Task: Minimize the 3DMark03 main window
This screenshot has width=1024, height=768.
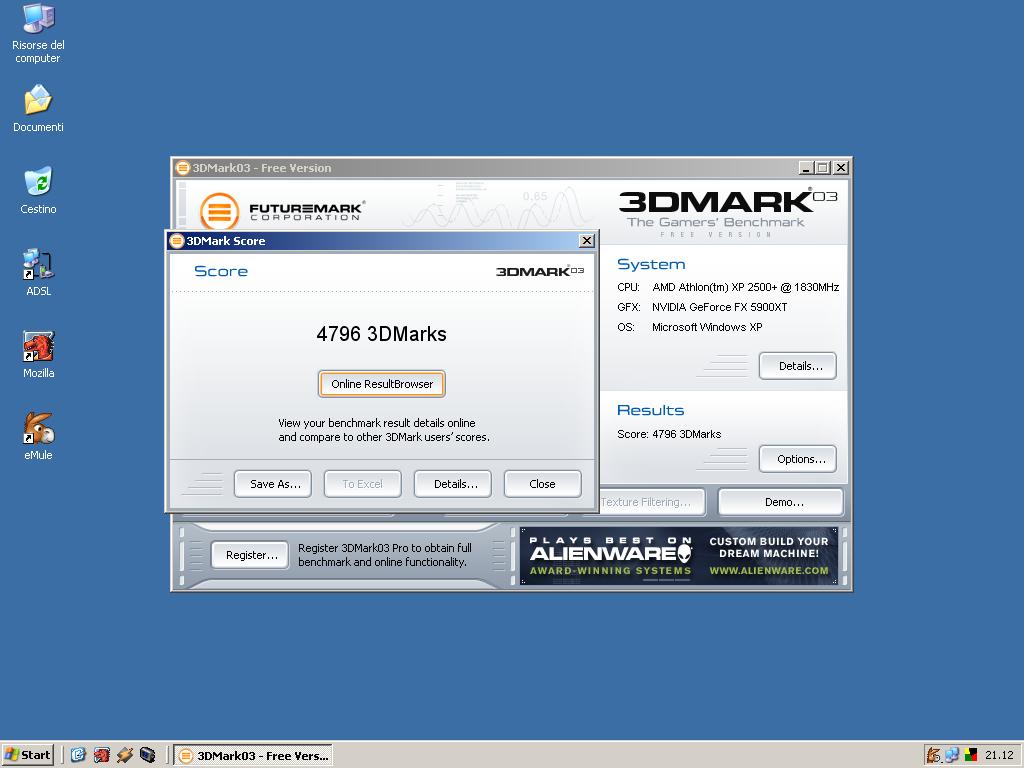Action: click(x=807, y=168)
